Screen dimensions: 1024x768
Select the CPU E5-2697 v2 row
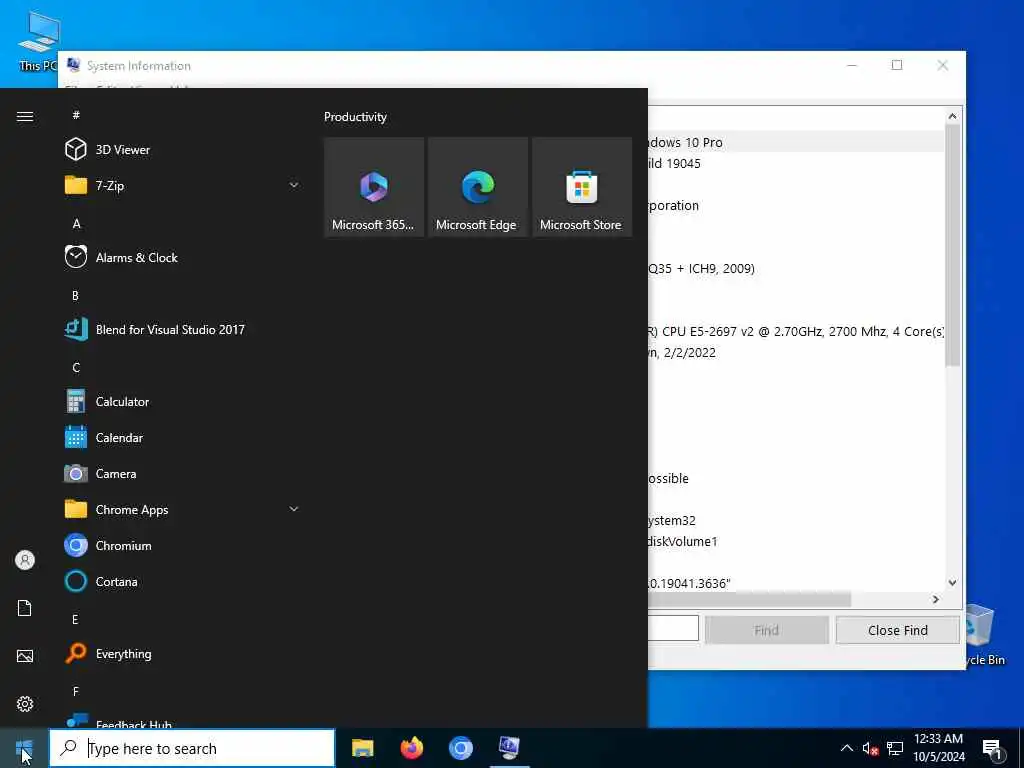coord(795,331)
